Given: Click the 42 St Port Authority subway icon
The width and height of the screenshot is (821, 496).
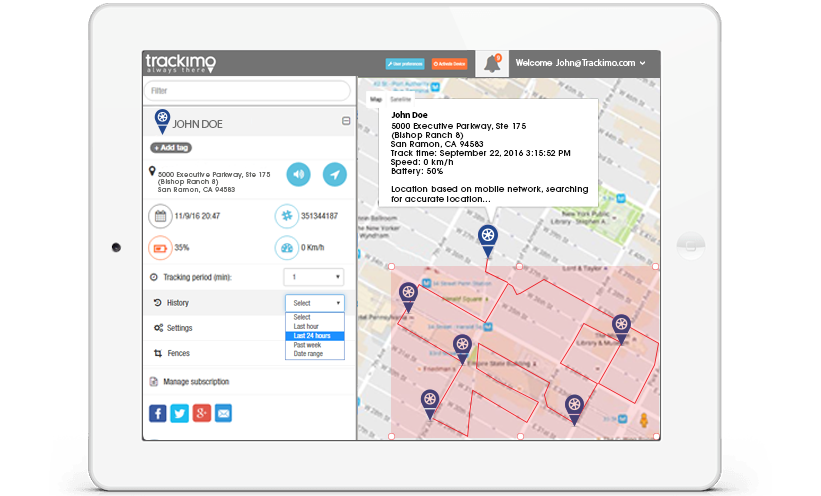Looking at the screenshot, I should (435, 87).
